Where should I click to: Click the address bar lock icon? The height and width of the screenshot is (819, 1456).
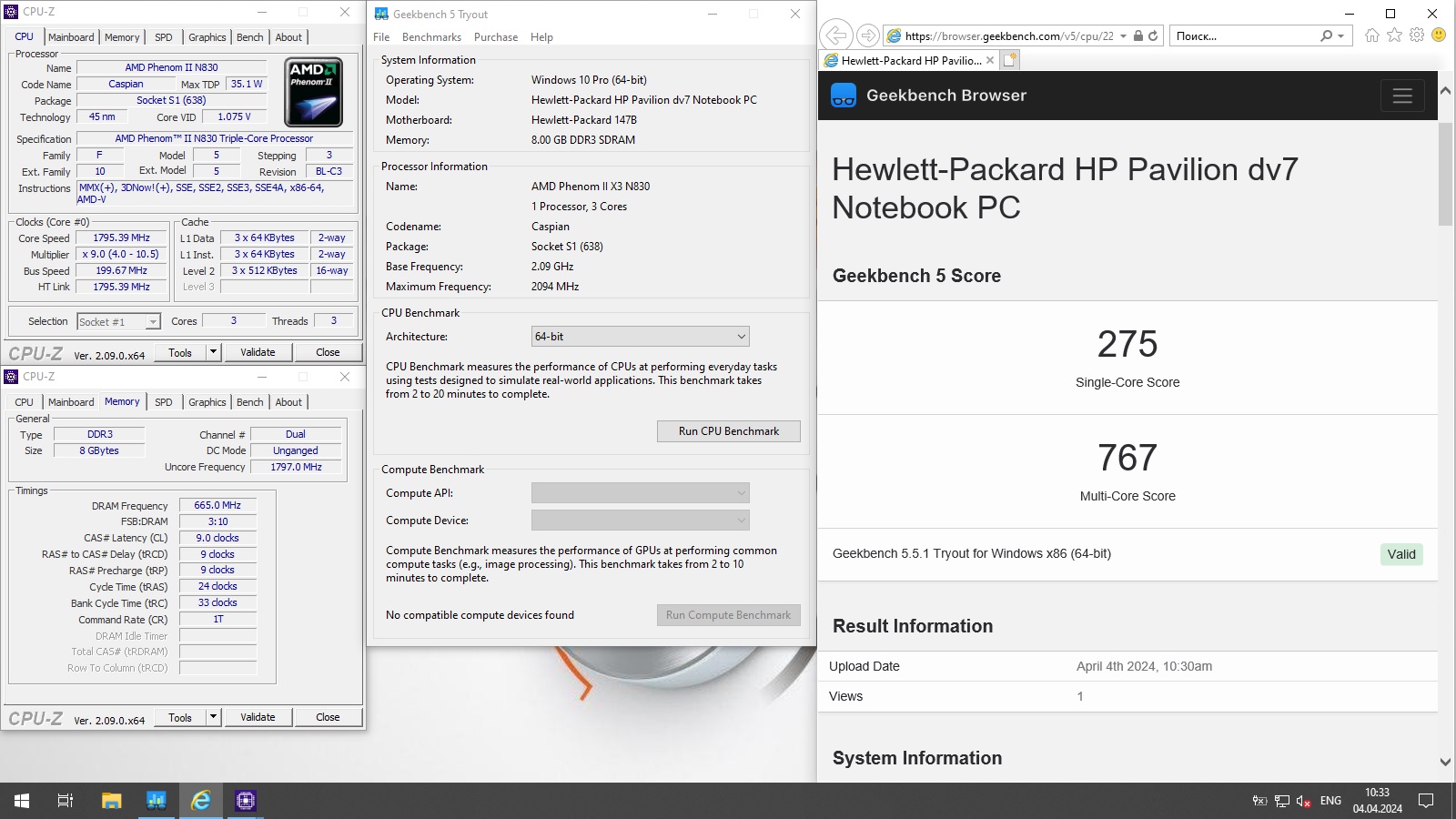1137,35
